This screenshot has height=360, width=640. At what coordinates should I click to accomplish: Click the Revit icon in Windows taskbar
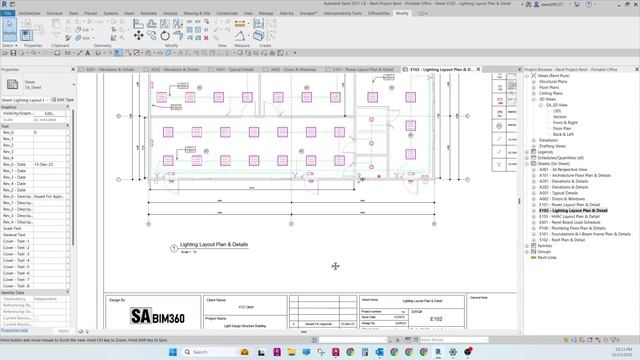click(x=438, y=352)
